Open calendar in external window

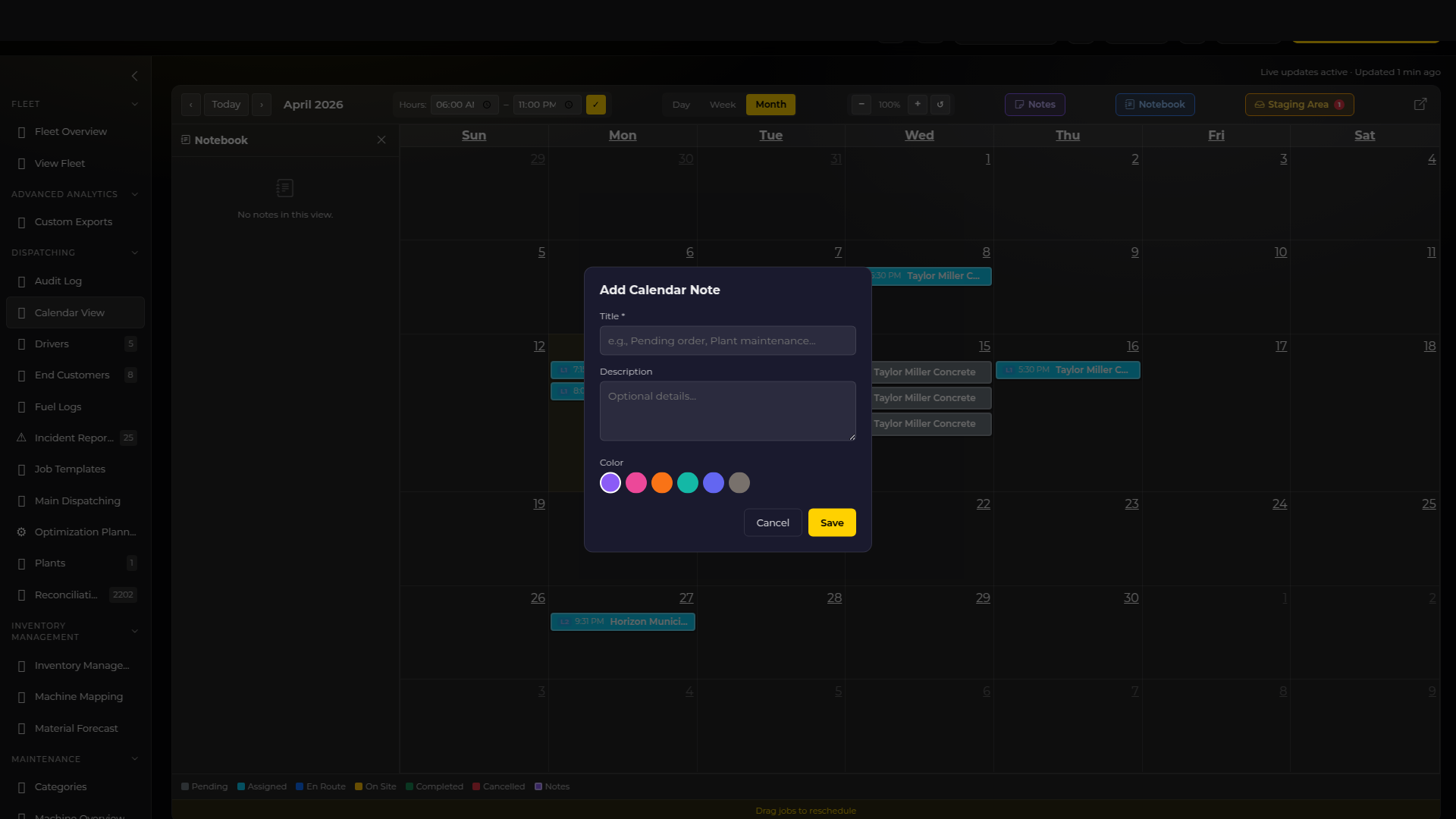1420,104
